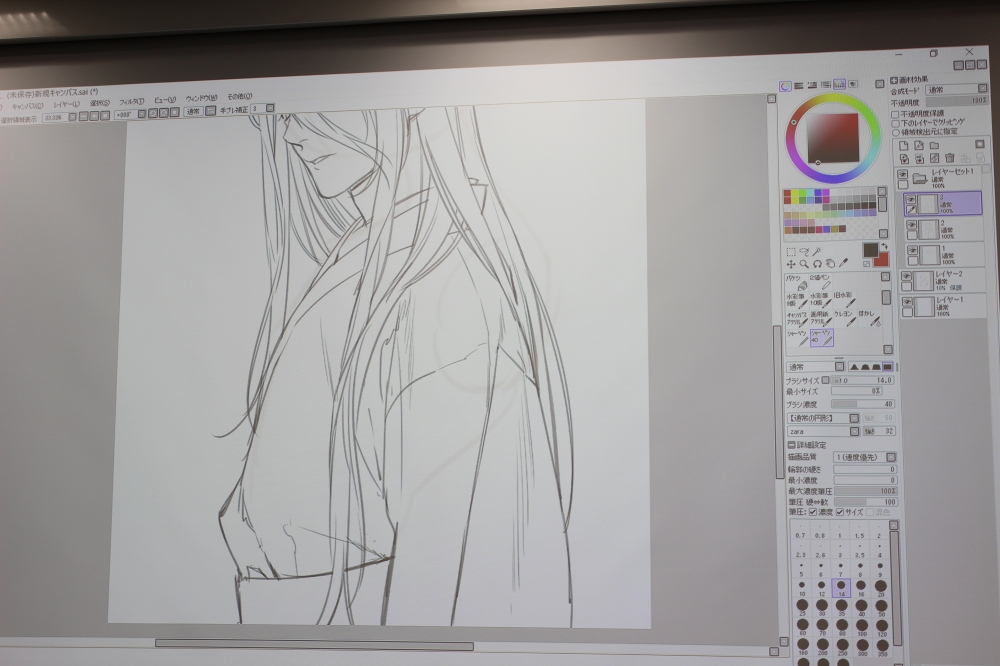
Task: Enable 下のレイヤーでクリッピング checkbox
Action: tap(895, 123)
